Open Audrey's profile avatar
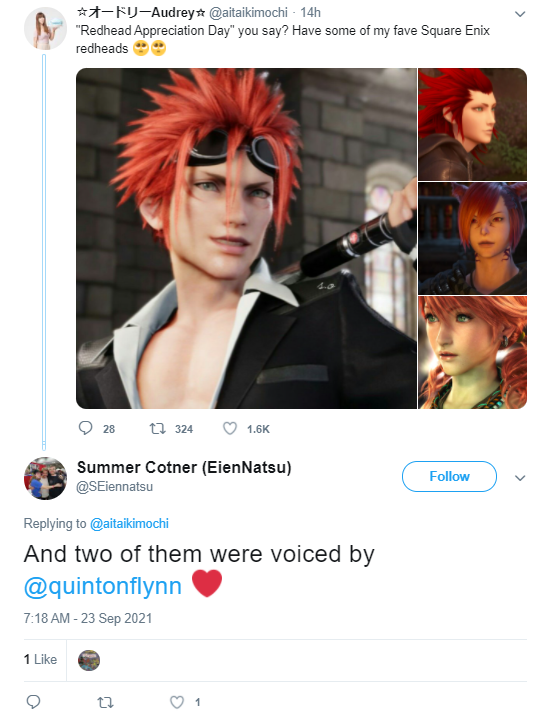 point(45,28)
